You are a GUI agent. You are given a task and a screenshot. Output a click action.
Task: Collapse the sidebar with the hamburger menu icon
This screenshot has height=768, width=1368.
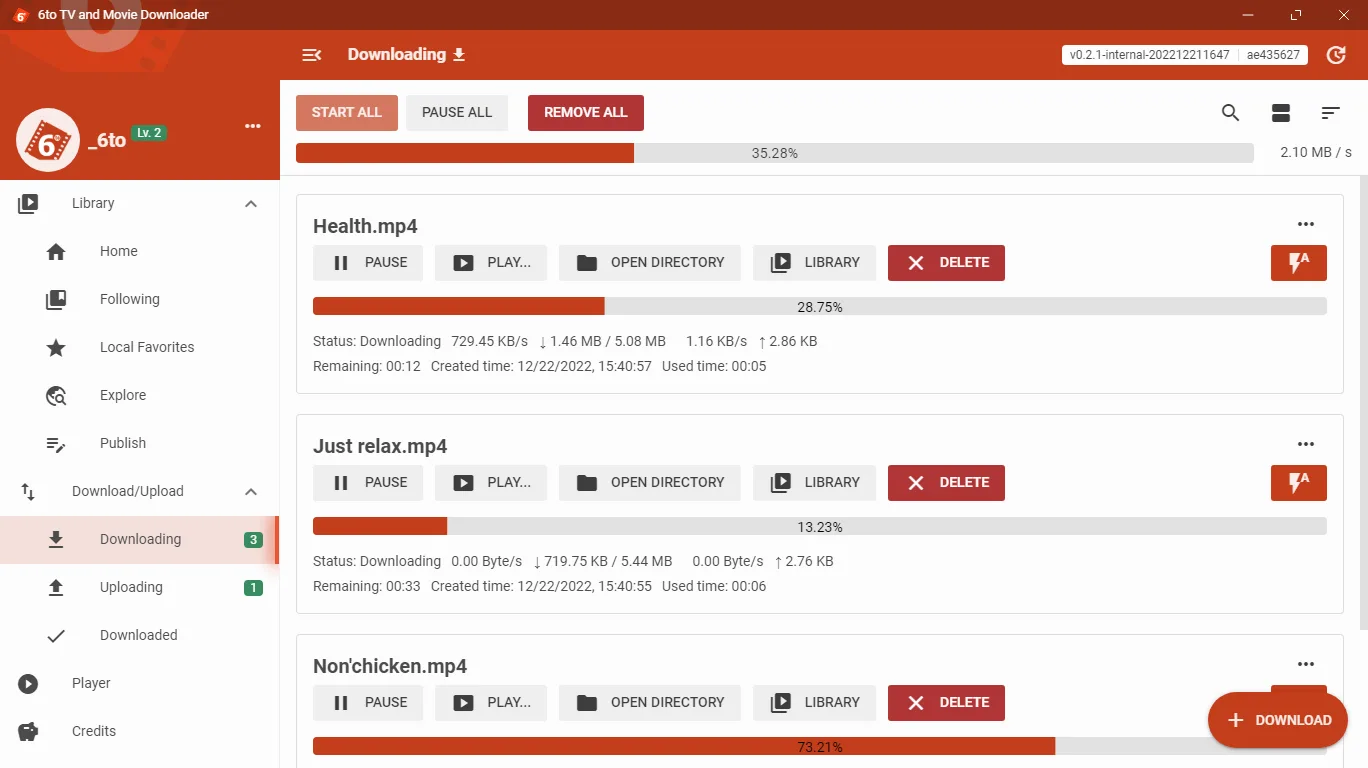click(x=312, y=55)
